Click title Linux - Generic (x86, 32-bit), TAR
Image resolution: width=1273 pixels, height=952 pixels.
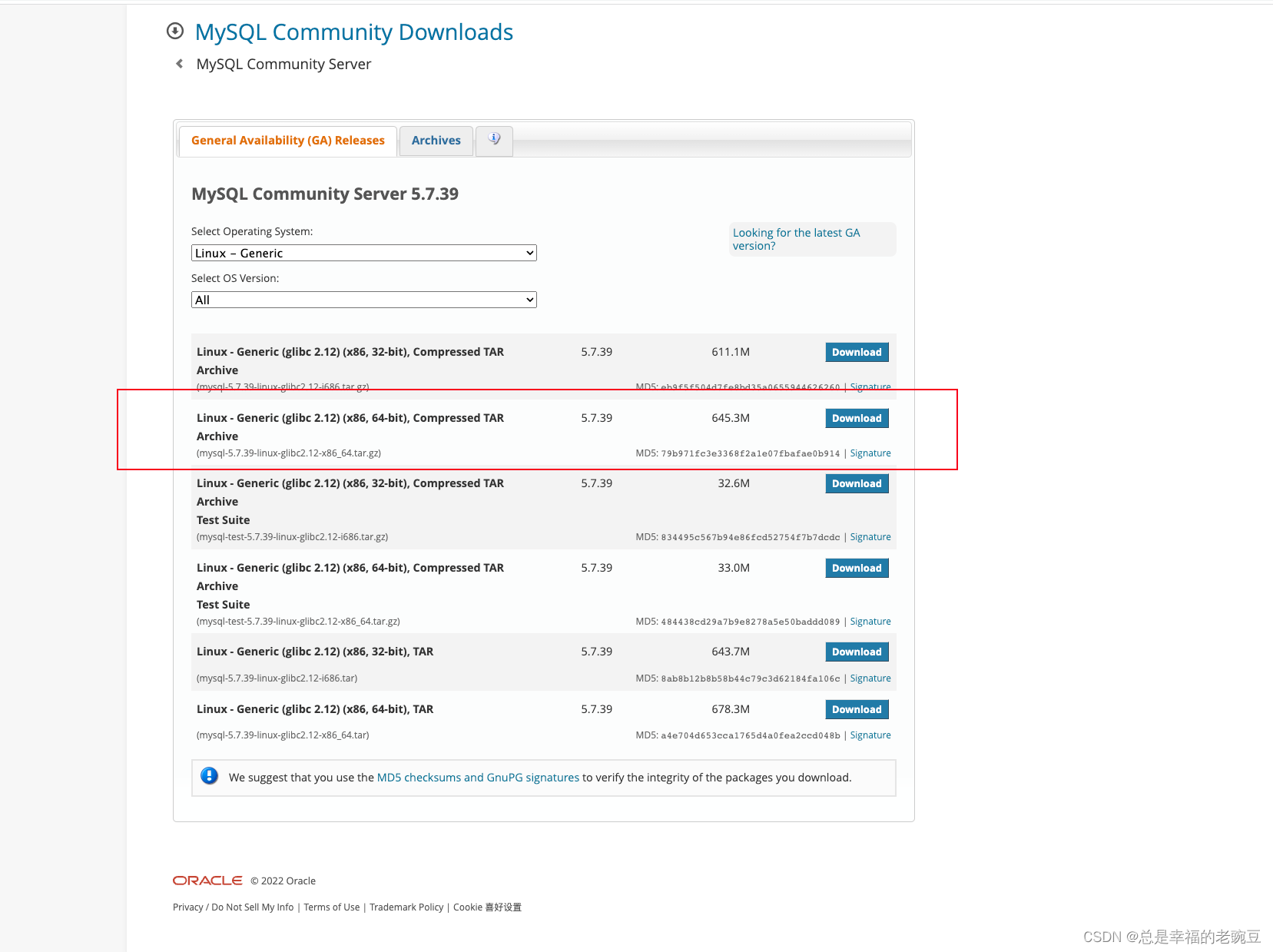pos(315,652)
